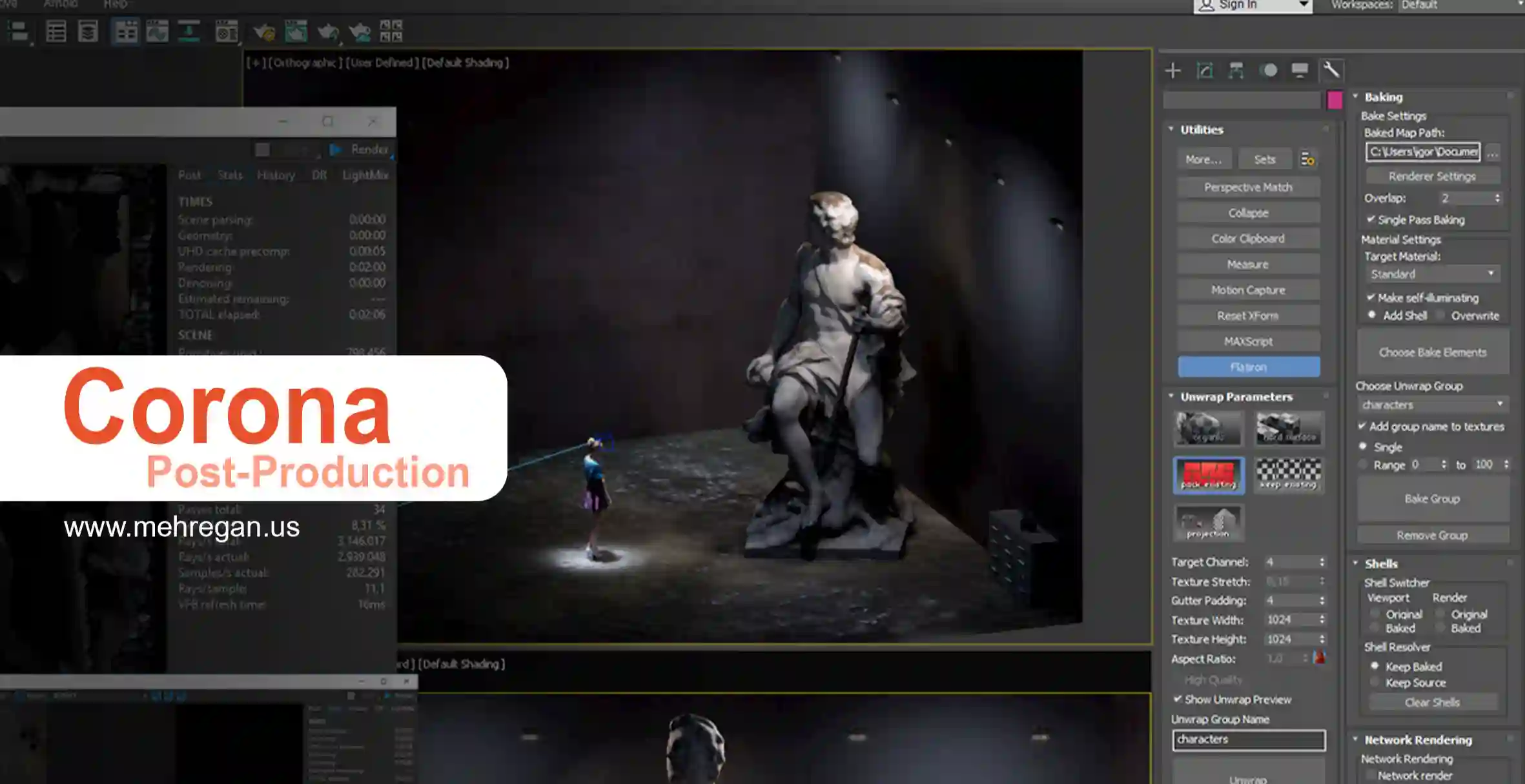Open the Utilities wrench tab icon
Viewport: 1525px width, 784px height.
(1331, 70)
